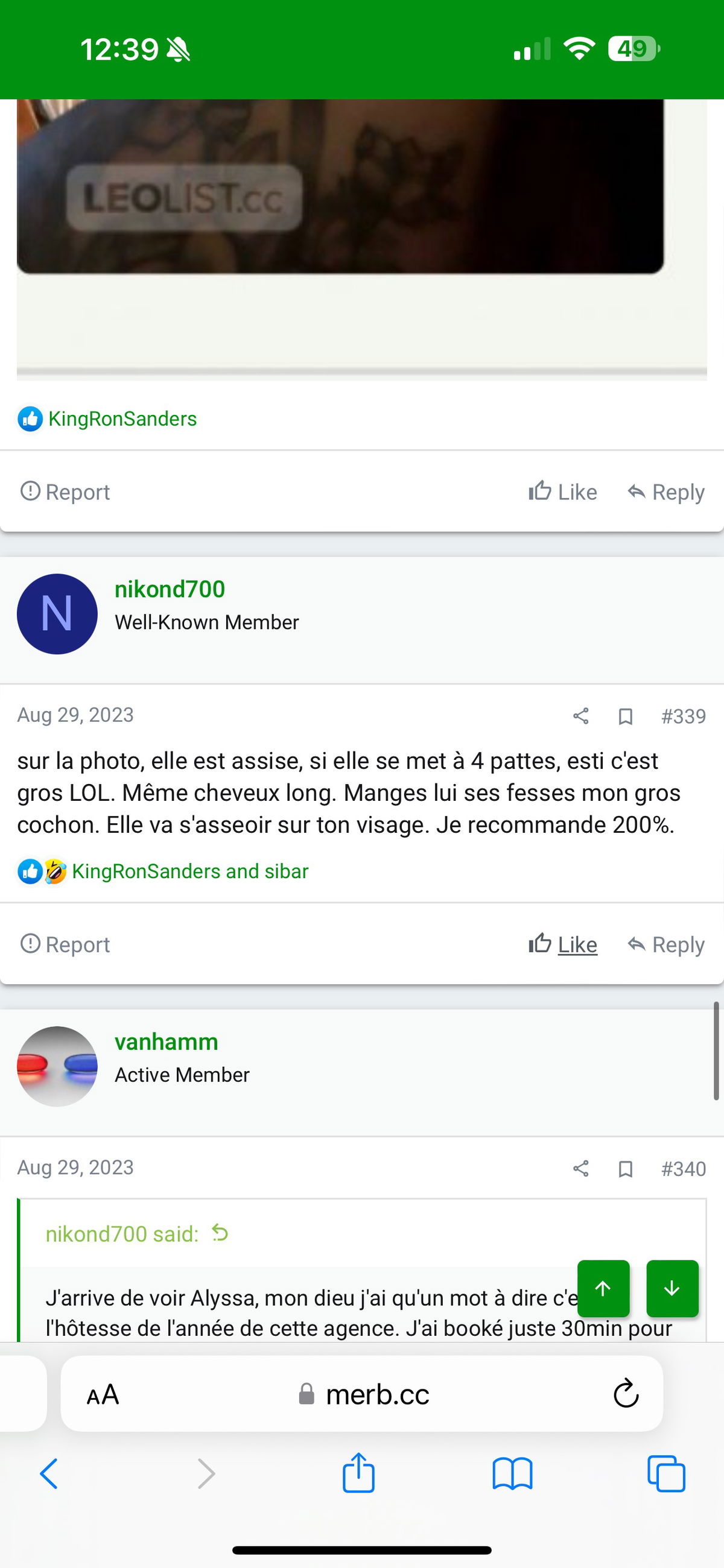Image resolution: width=724 pixels, height=1568 pixels.
Task: Jump to bottom with green down arrow
Action: [x=672, y=1288]
